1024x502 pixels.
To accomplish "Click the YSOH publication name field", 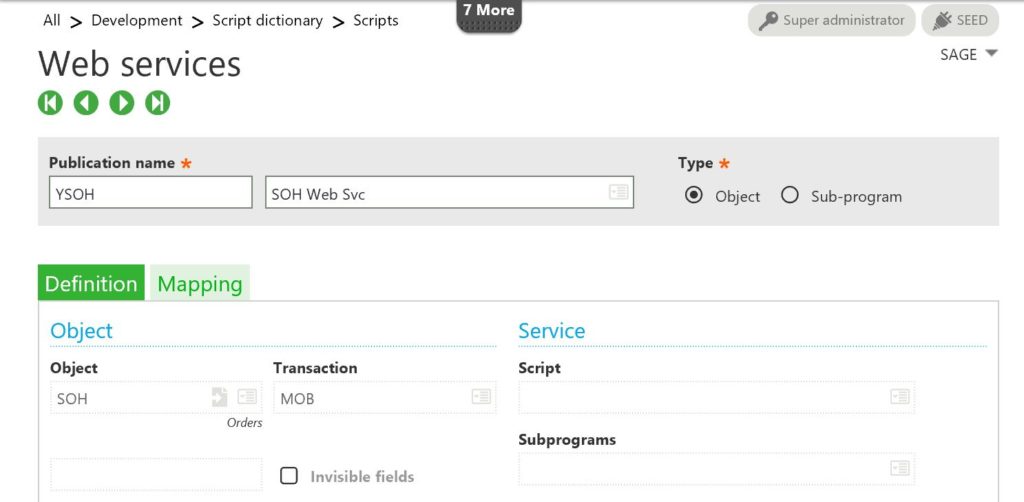I will click(150, 193).
